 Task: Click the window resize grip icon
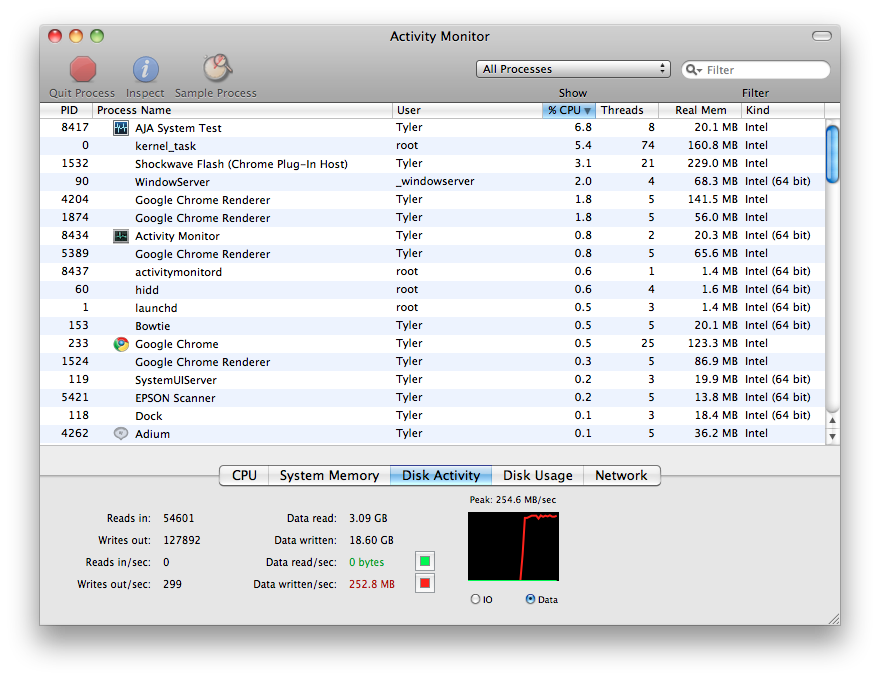coord(833,618)
